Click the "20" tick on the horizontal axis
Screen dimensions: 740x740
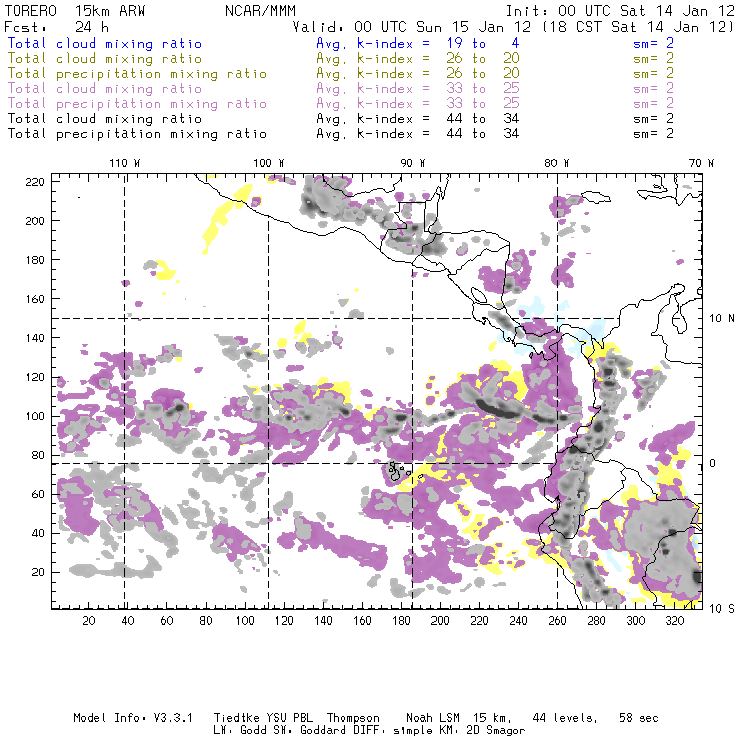tap(89, 621)
